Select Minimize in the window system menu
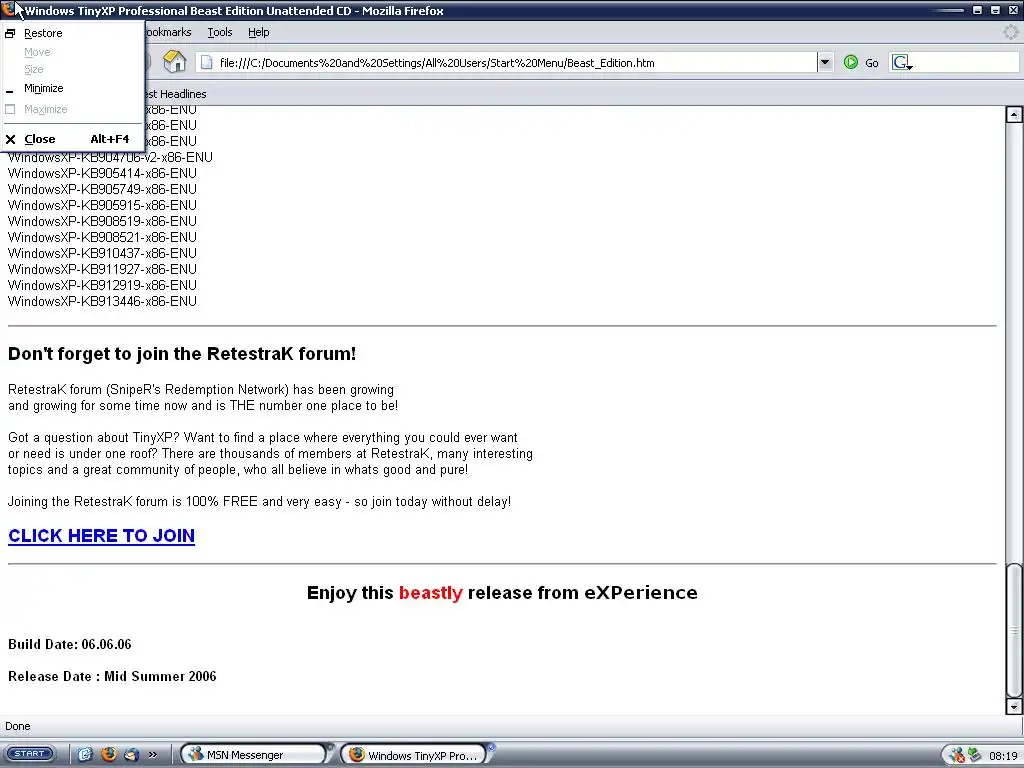Viewport: 1024px width, 768px height. 72,88
